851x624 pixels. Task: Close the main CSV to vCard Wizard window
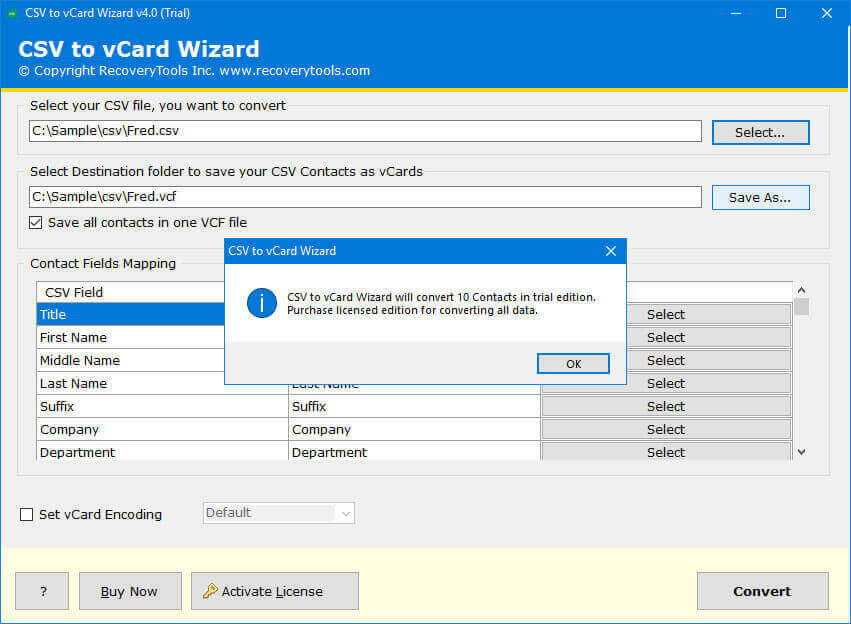coord(827,13)
